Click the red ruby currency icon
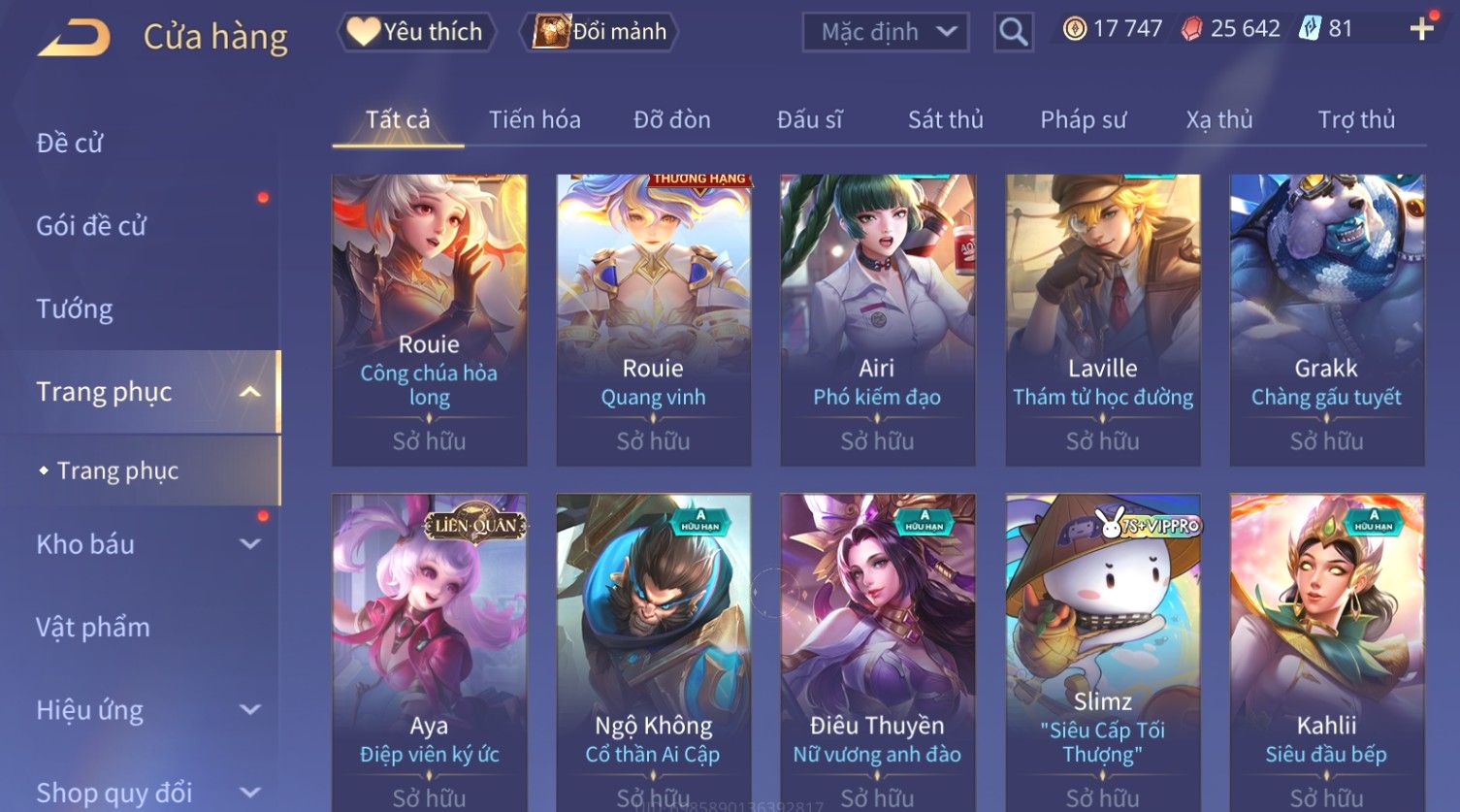Image resolution: width=1460 pixels, height=812 pixels. (1190, 29)
